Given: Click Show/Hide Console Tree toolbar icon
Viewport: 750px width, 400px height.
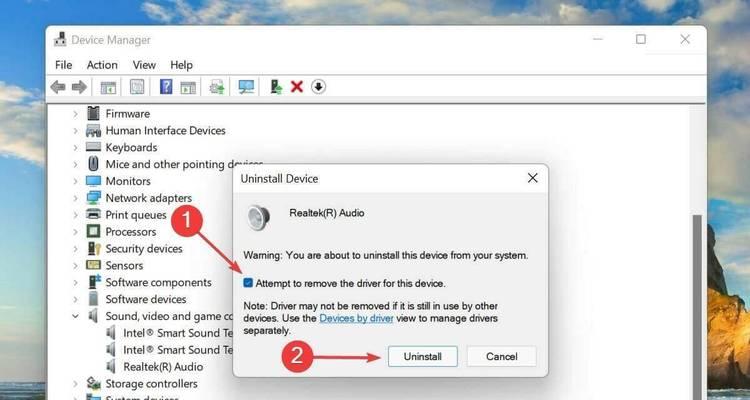Looking at the screenshot, I should (x=109, y=87).
